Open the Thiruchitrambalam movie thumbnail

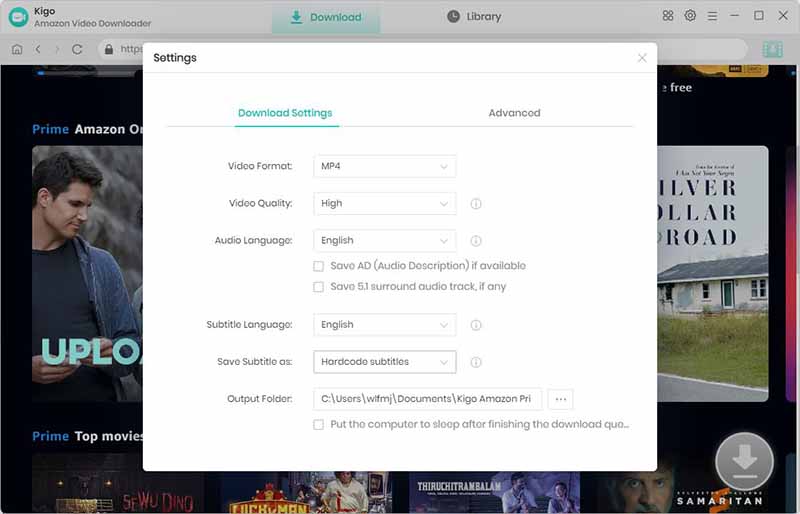click(494, 492)
